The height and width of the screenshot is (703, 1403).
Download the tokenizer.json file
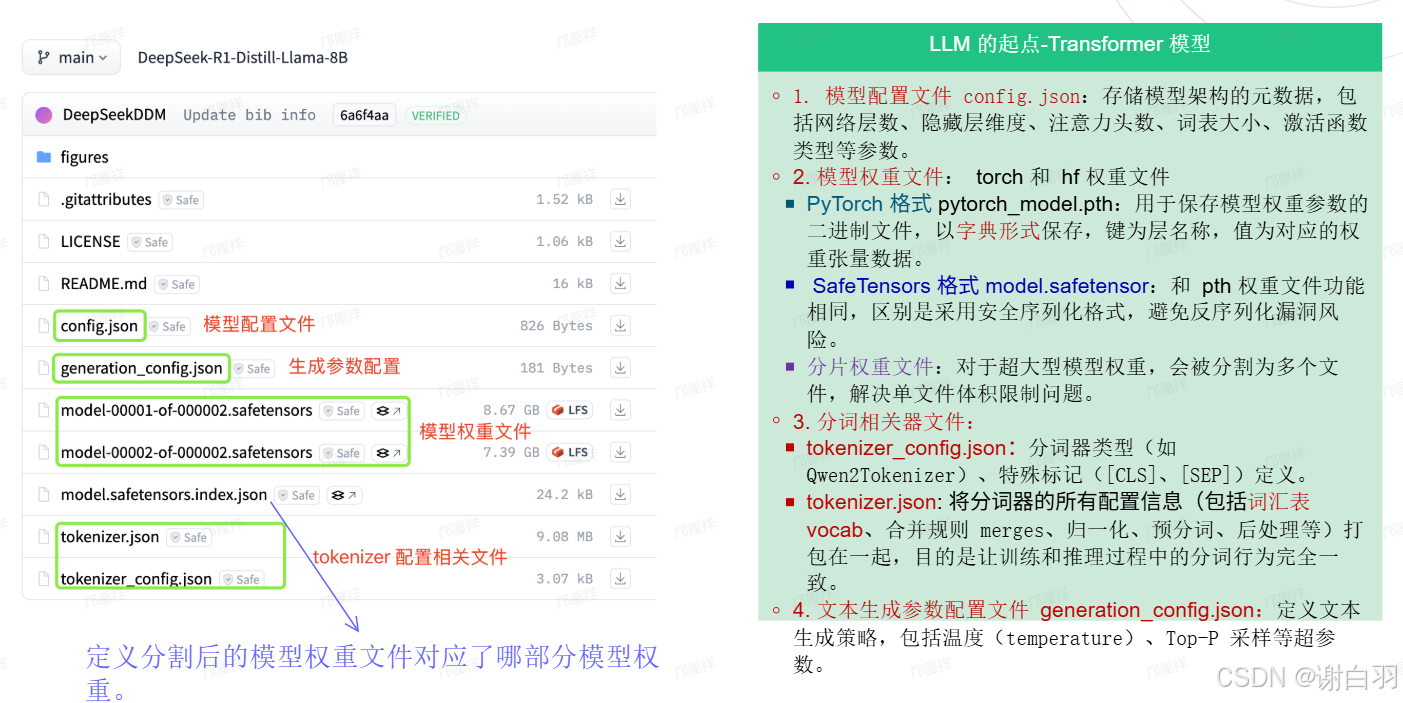(621, 536)
